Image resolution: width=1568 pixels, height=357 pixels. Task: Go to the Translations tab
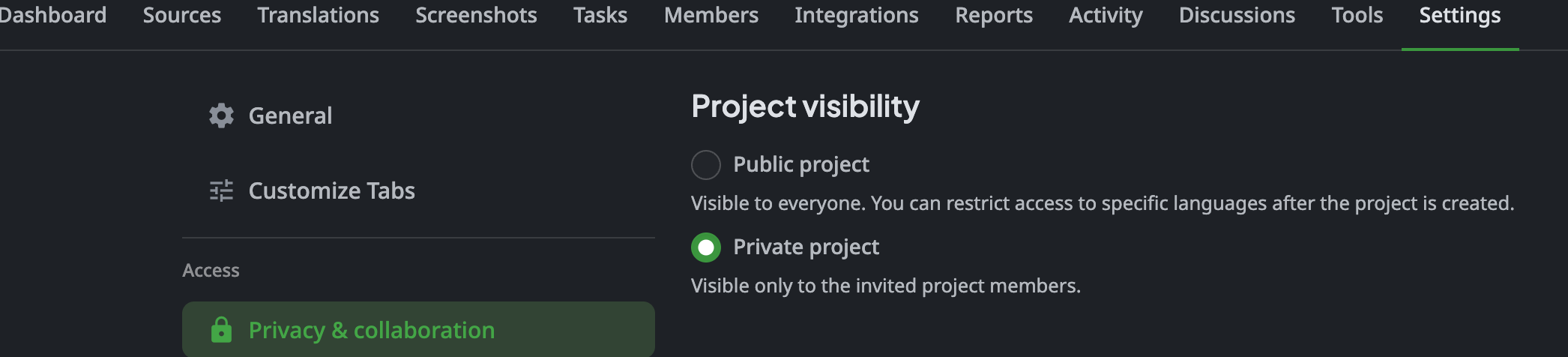tap(318, 15)
